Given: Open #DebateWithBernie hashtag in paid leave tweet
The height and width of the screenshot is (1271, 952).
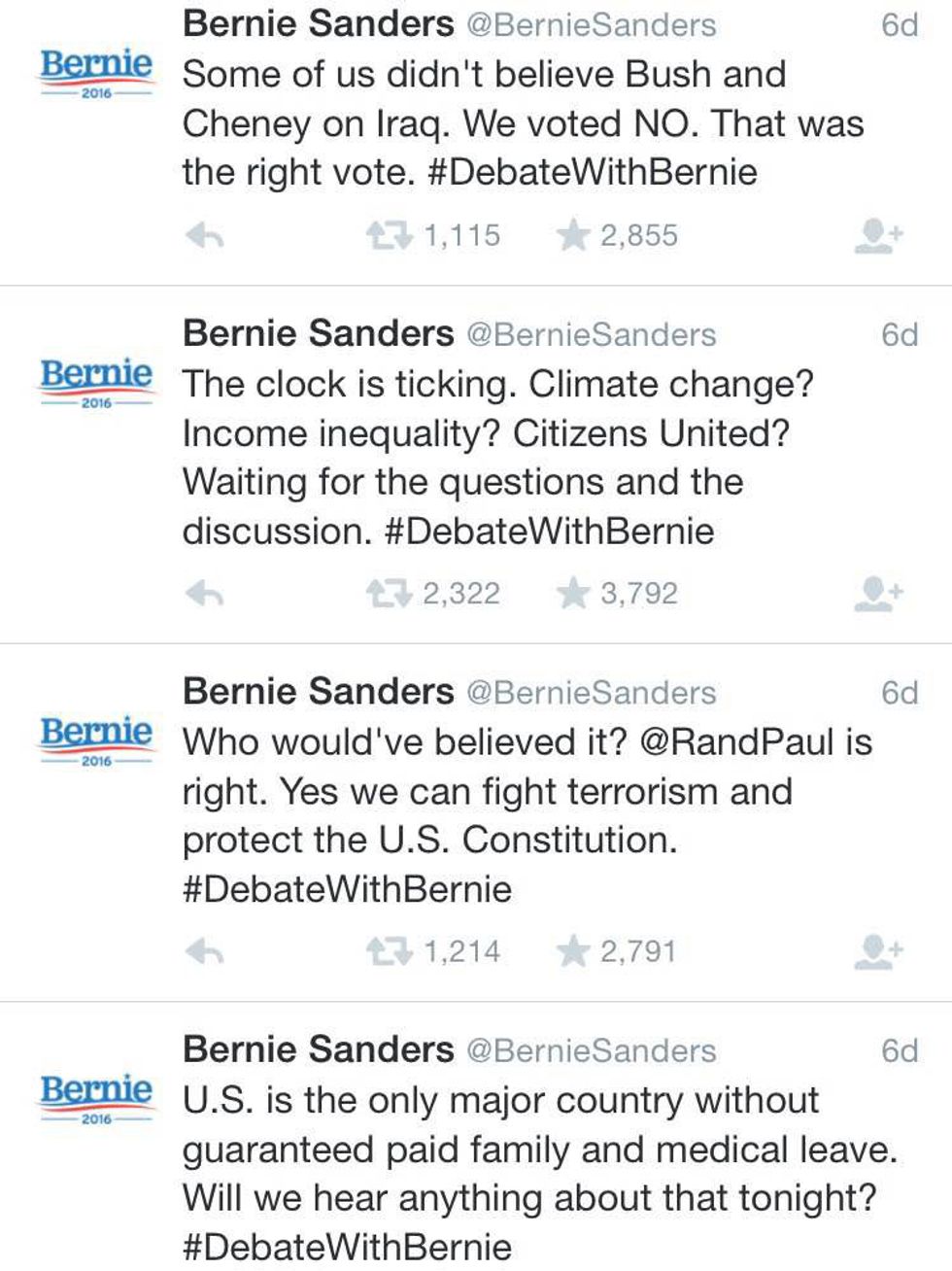Looking at the screenshot, I should (x=347, y=1248).
